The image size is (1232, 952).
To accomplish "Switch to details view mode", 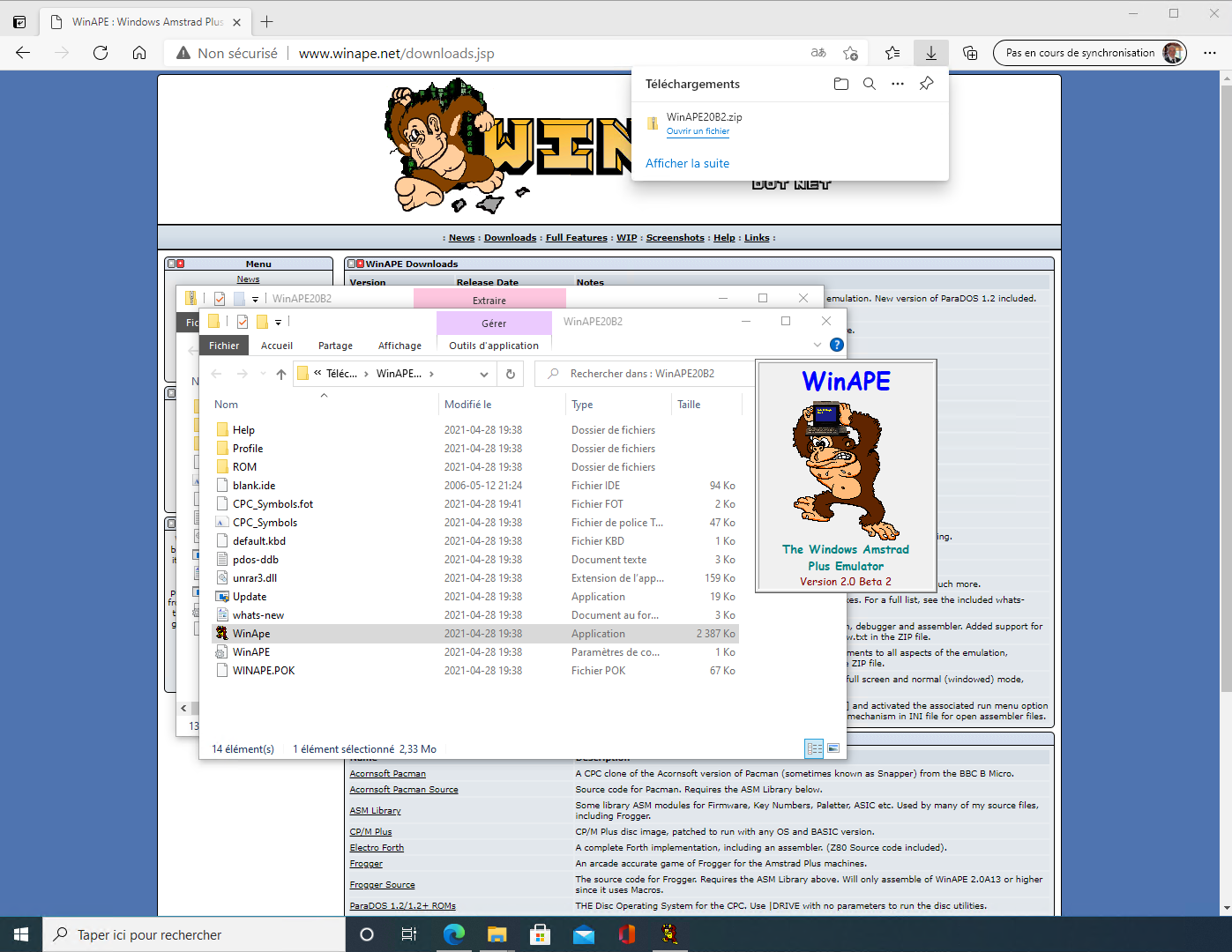I will [814, 748].
